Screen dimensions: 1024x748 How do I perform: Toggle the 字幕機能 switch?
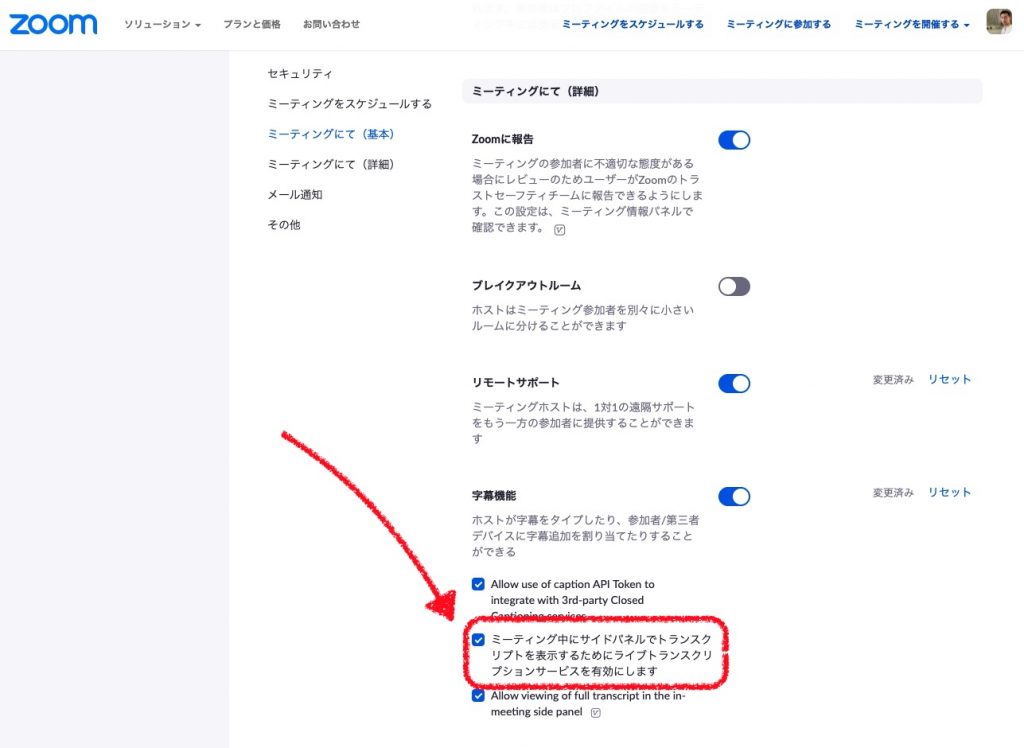tap(734, 497)
